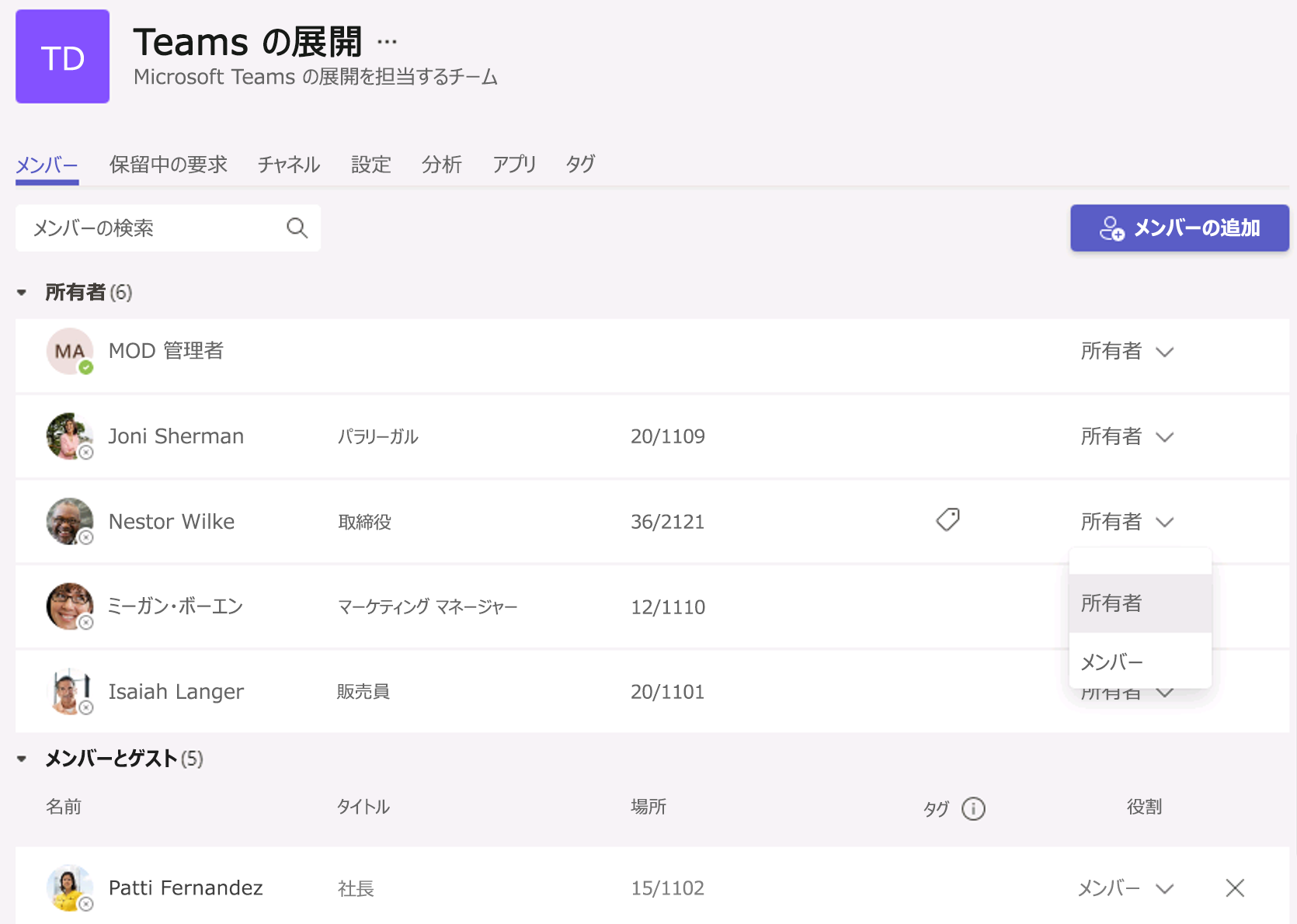Click the title 販売員
The width and height of the screenshot is (1297, 924).
click(x=363, y=691)
